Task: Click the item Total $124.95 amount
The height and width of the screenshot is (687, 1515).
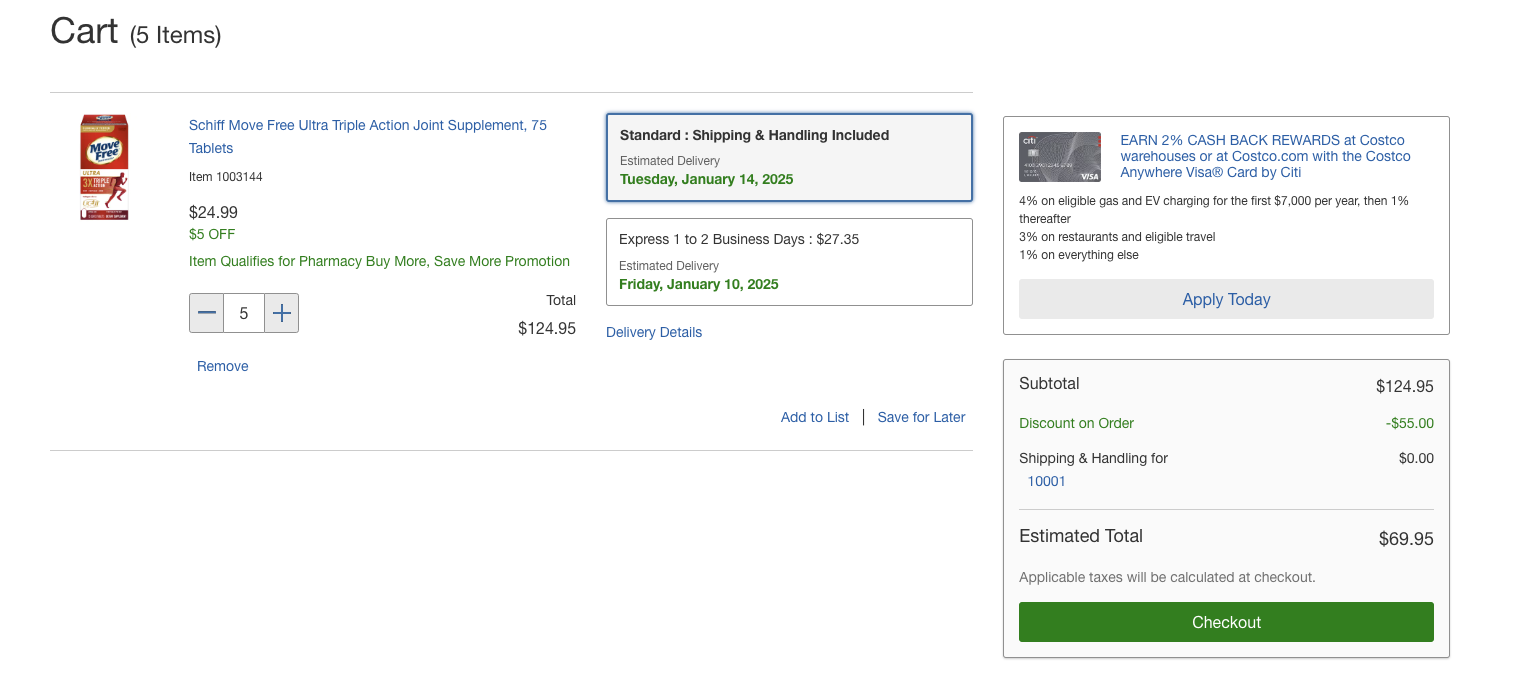Action: (547, 328)
